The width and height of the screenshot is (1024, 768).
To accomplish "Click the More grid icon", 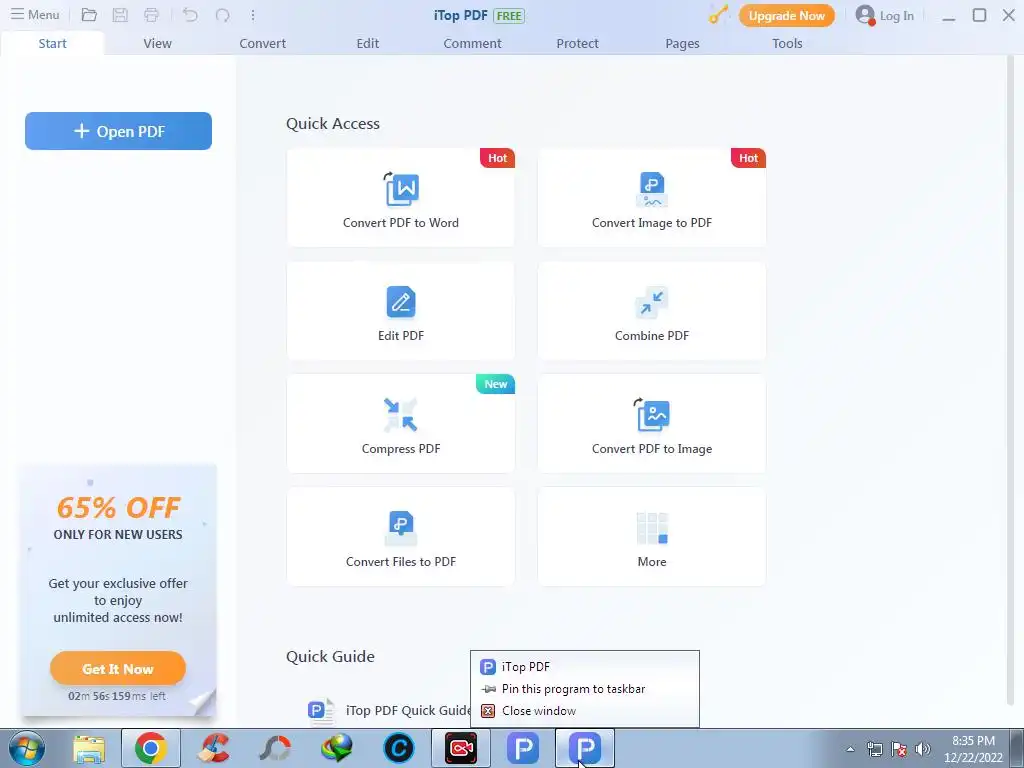I will [x=652, y=528].
